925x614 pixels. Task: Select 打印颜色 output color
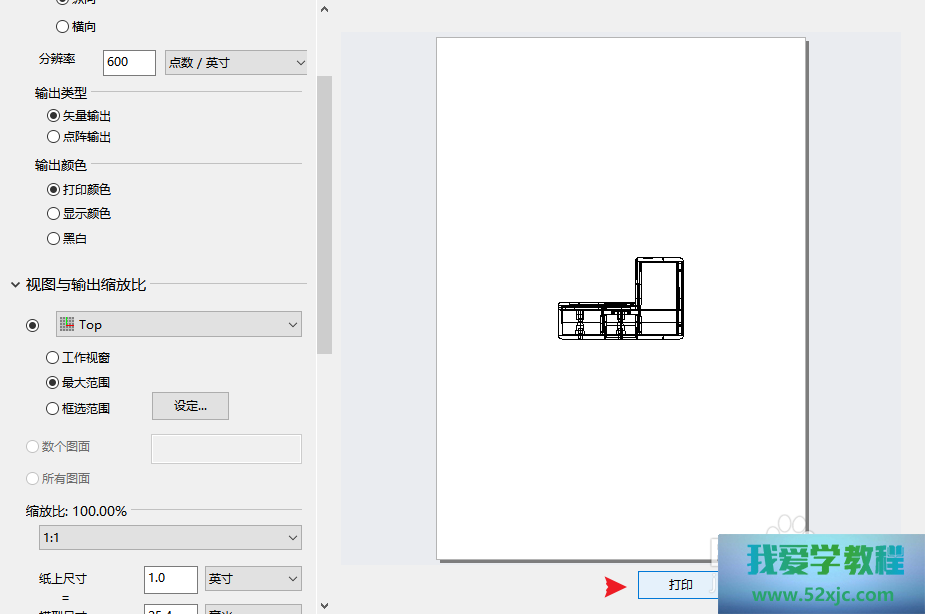click(x=54, y=189)
